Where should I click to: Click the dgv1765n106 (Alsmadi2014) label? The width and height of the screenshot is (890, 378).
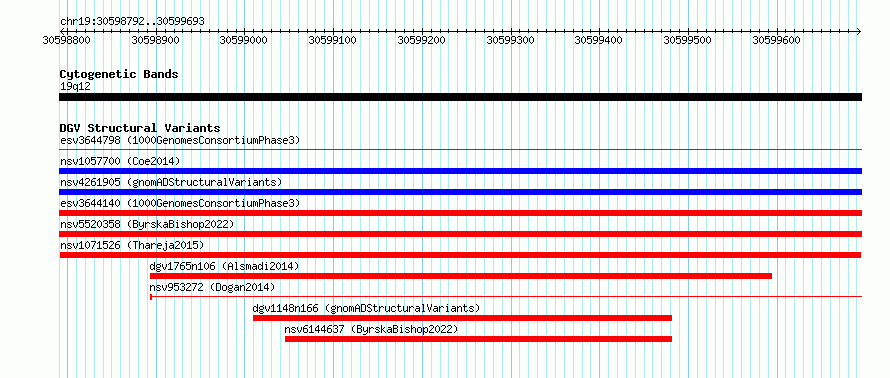tap(224, 266)
